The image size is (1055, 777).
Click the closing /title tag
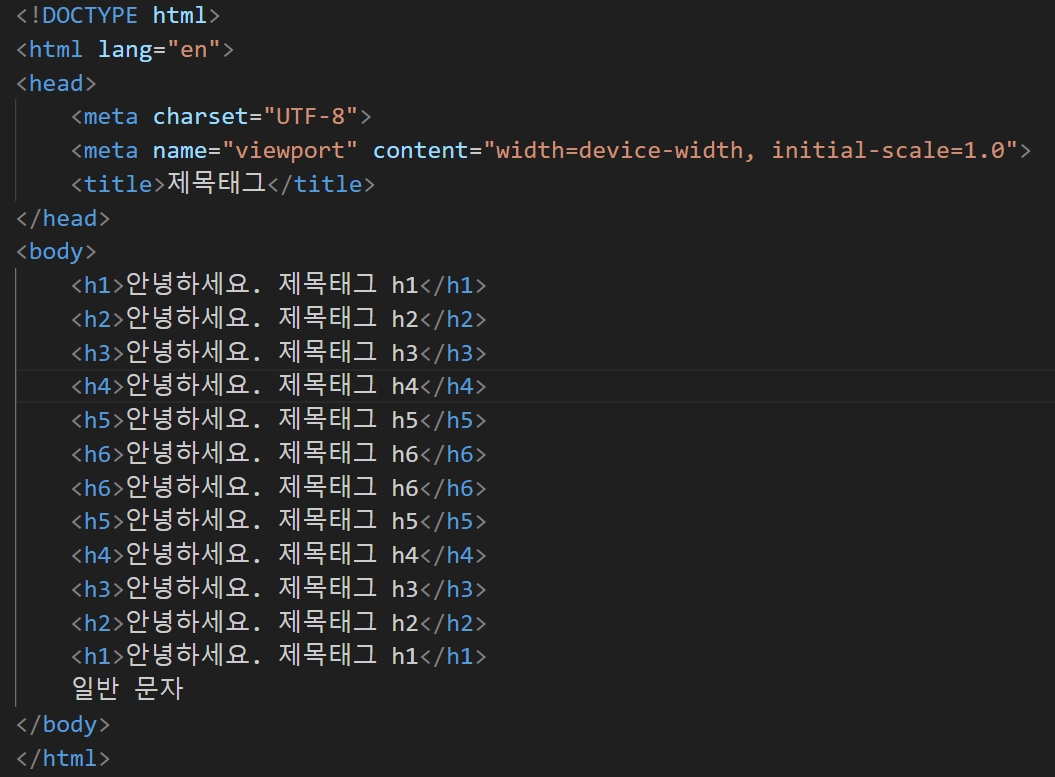click(321, 184)
